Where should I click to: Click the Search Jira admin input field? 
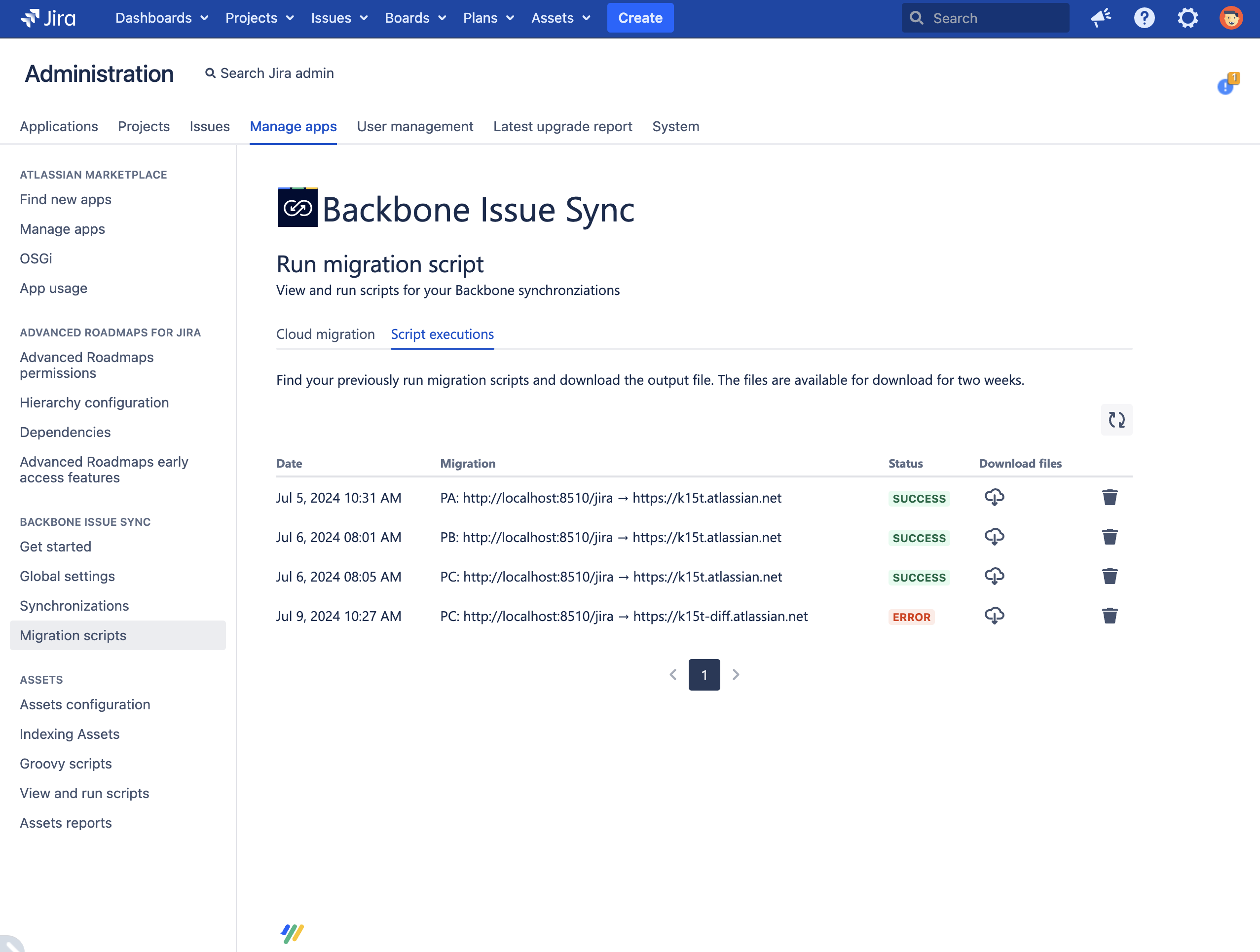[x=269, y=72]
